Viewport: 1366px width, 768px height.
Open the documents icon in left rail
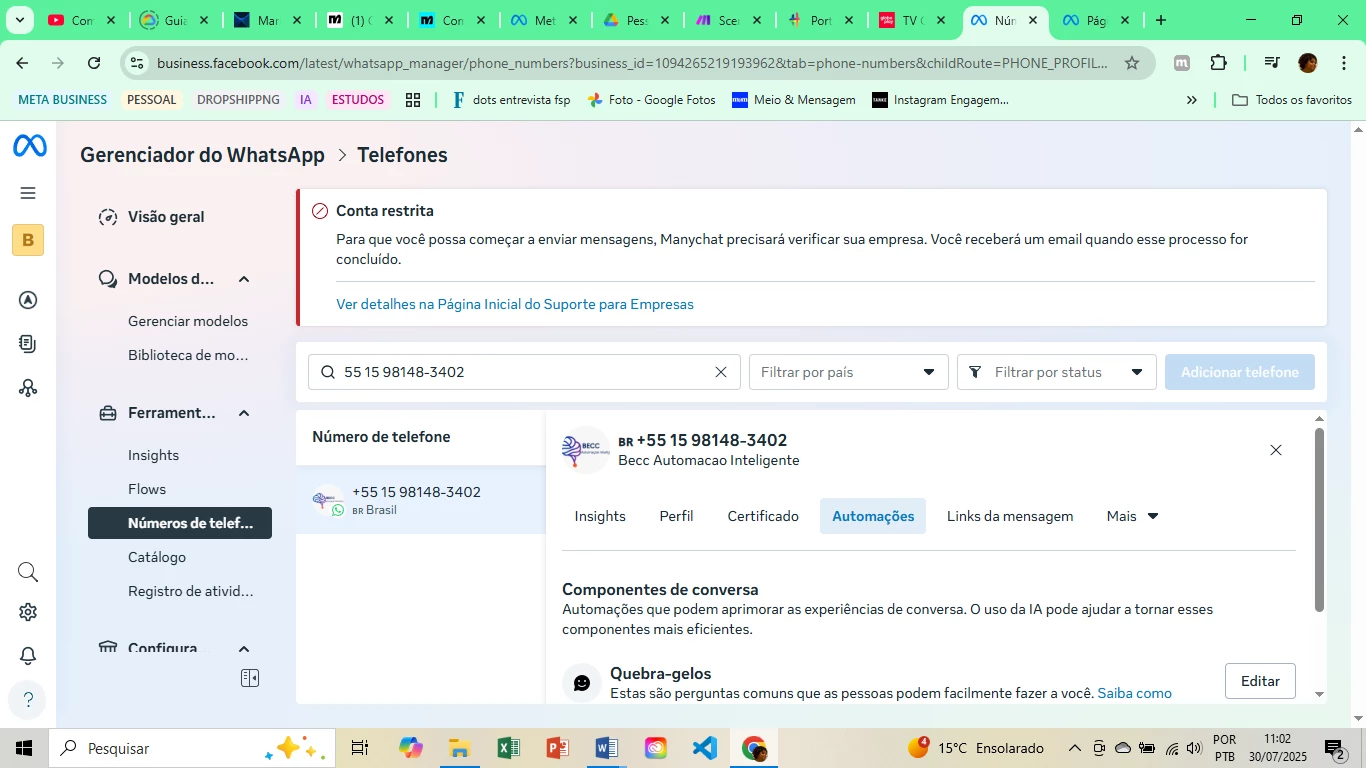click(x=28, y=344)
